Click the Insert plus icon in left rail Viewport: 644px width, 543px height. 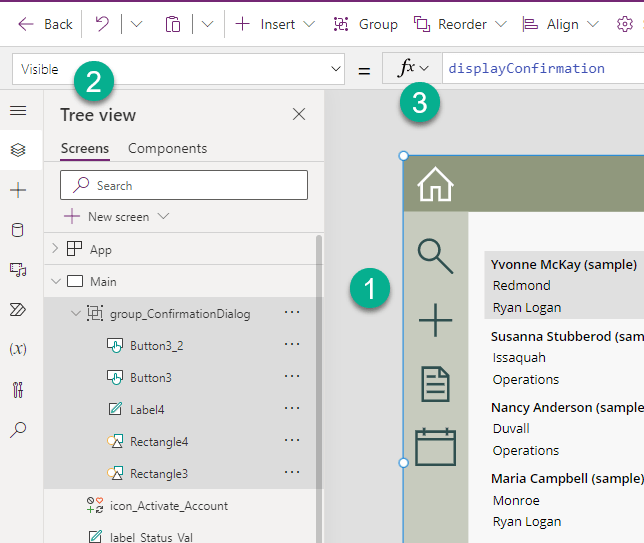[x=18, y=190]
